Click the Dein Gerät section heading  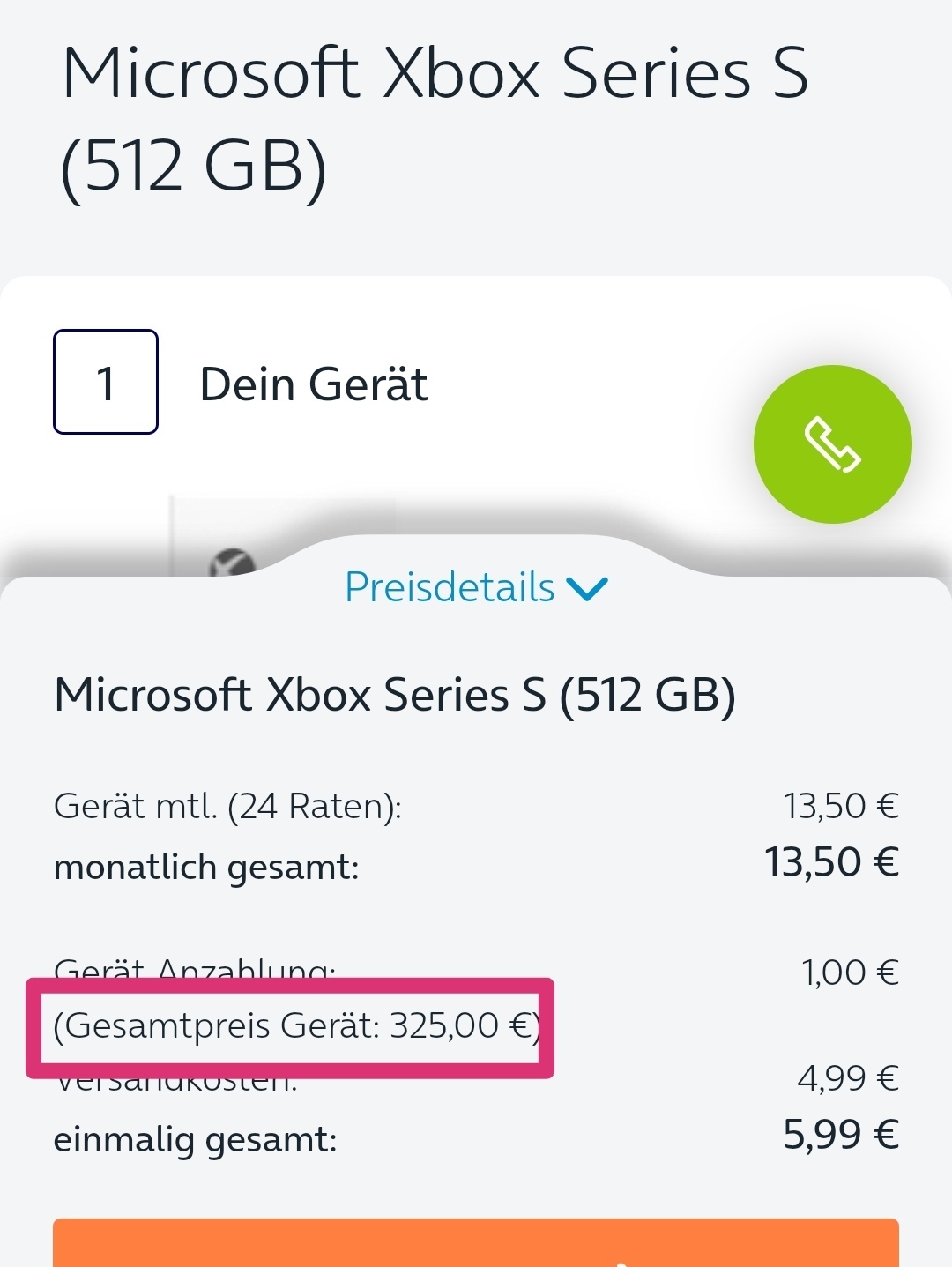pos(314,384)
